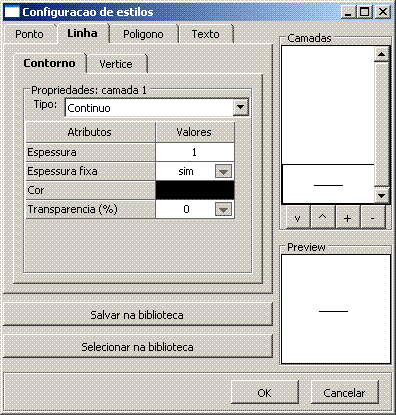Select the Vertice sub-tab
This screenshot has height=415, width=396.
116,64
